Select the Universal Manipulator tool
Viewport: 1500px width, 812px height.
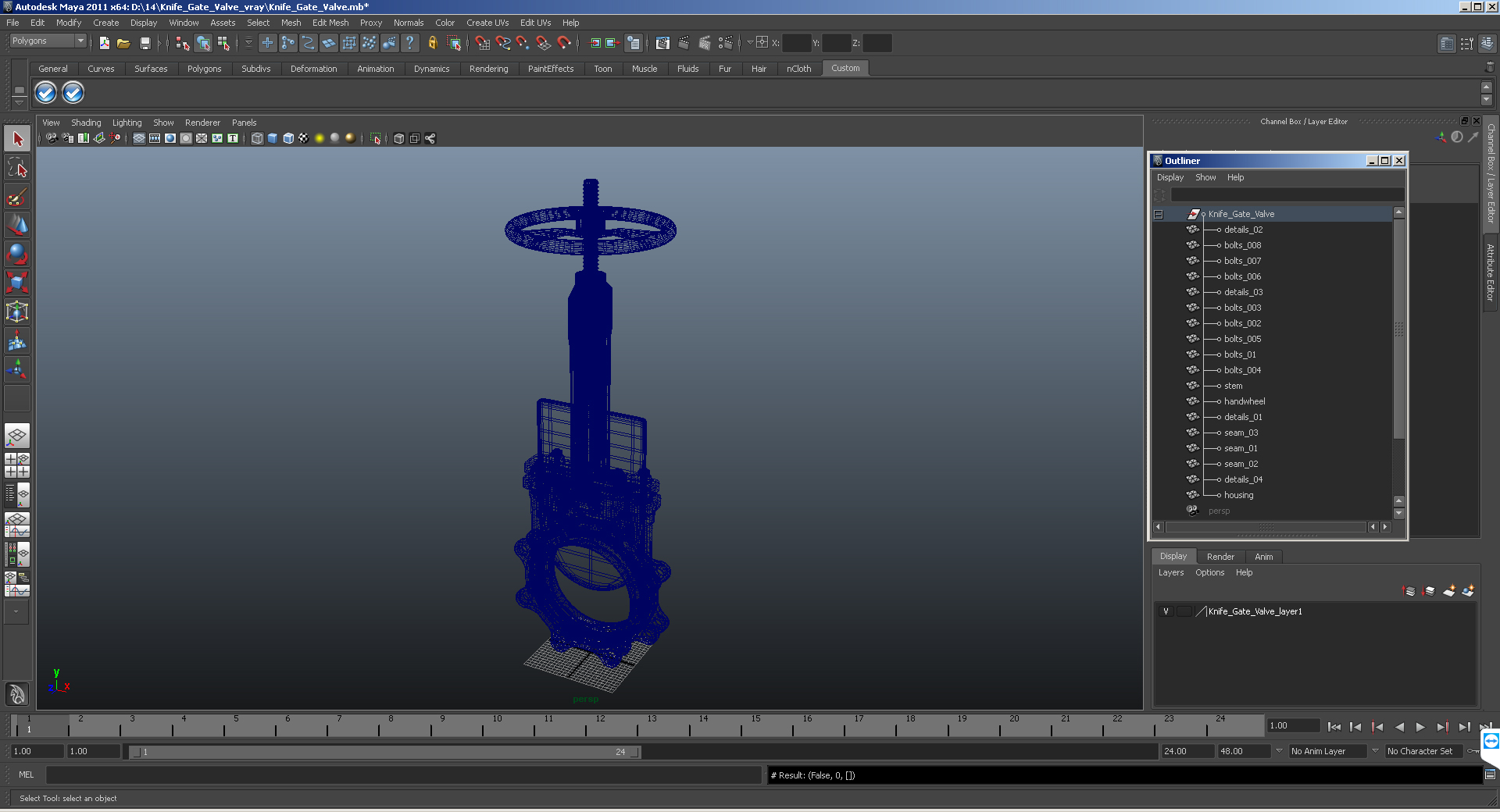coord(17,312)
